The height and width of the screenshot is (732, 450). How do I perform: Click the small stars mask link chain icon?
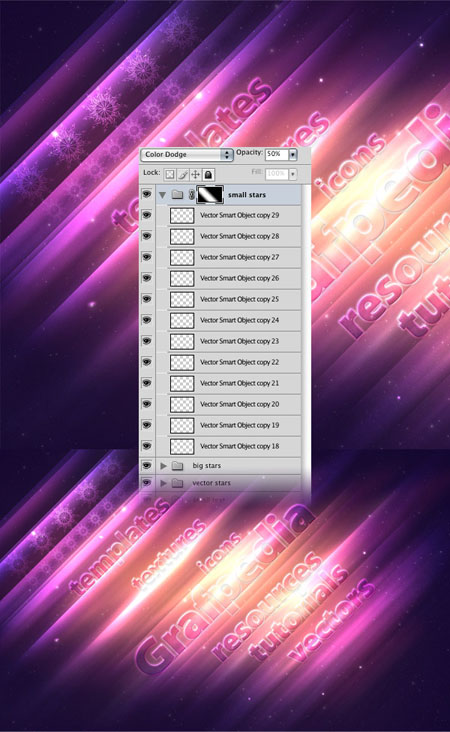click(x=191, y=195)
